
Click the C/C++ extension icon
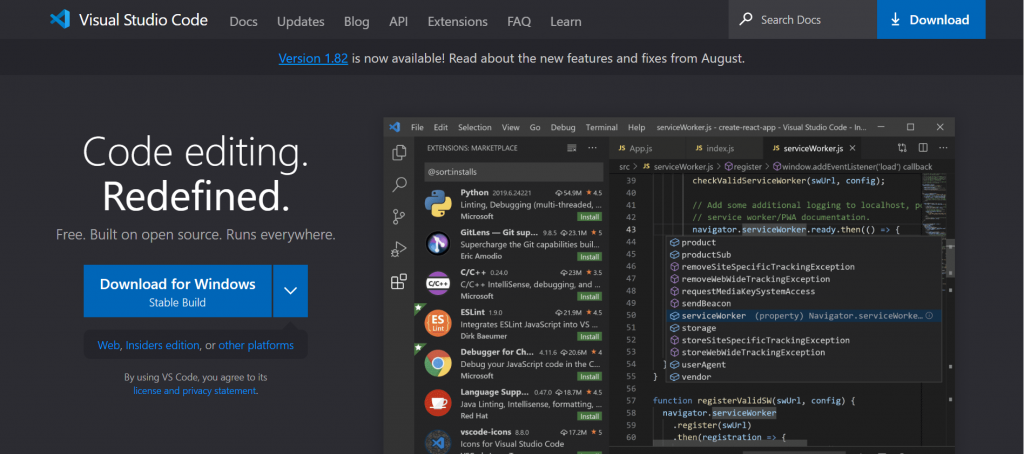click(438, 284)
